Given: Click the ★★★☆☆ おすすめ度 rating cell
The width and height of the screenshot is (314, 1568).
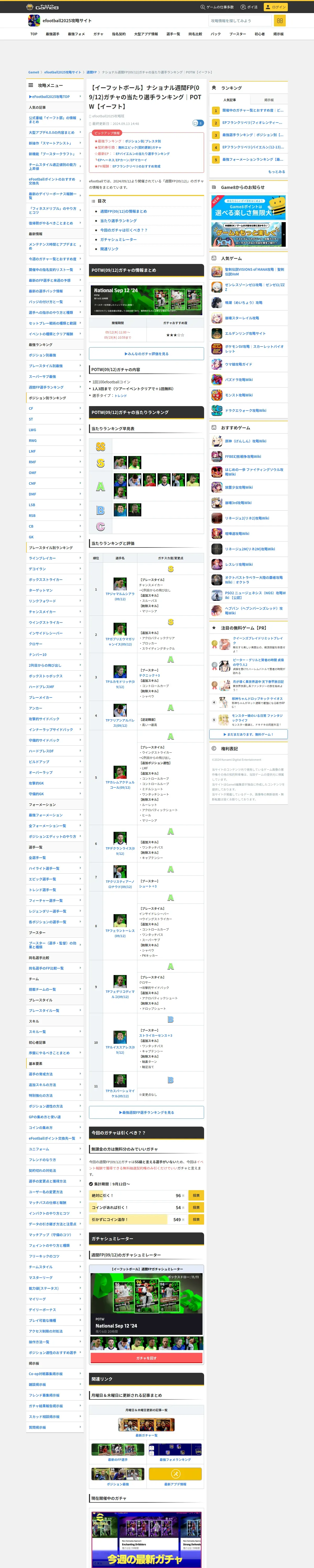Looking at the screenshot, I should [175, 335].
